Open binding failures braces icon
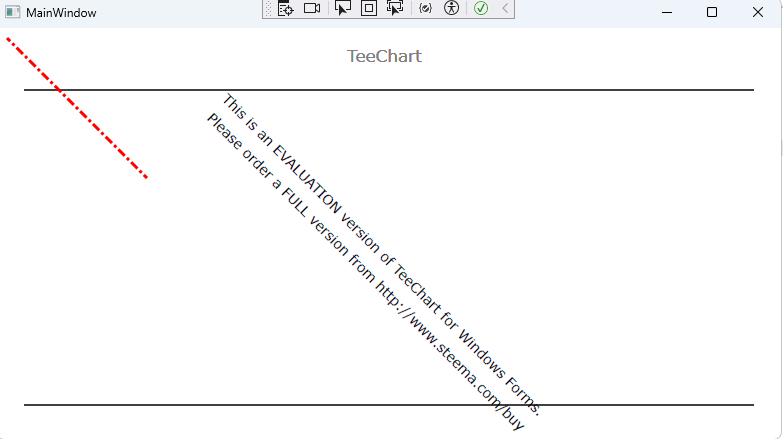Viewport: 783px width, 439px height. click(425, 8)
